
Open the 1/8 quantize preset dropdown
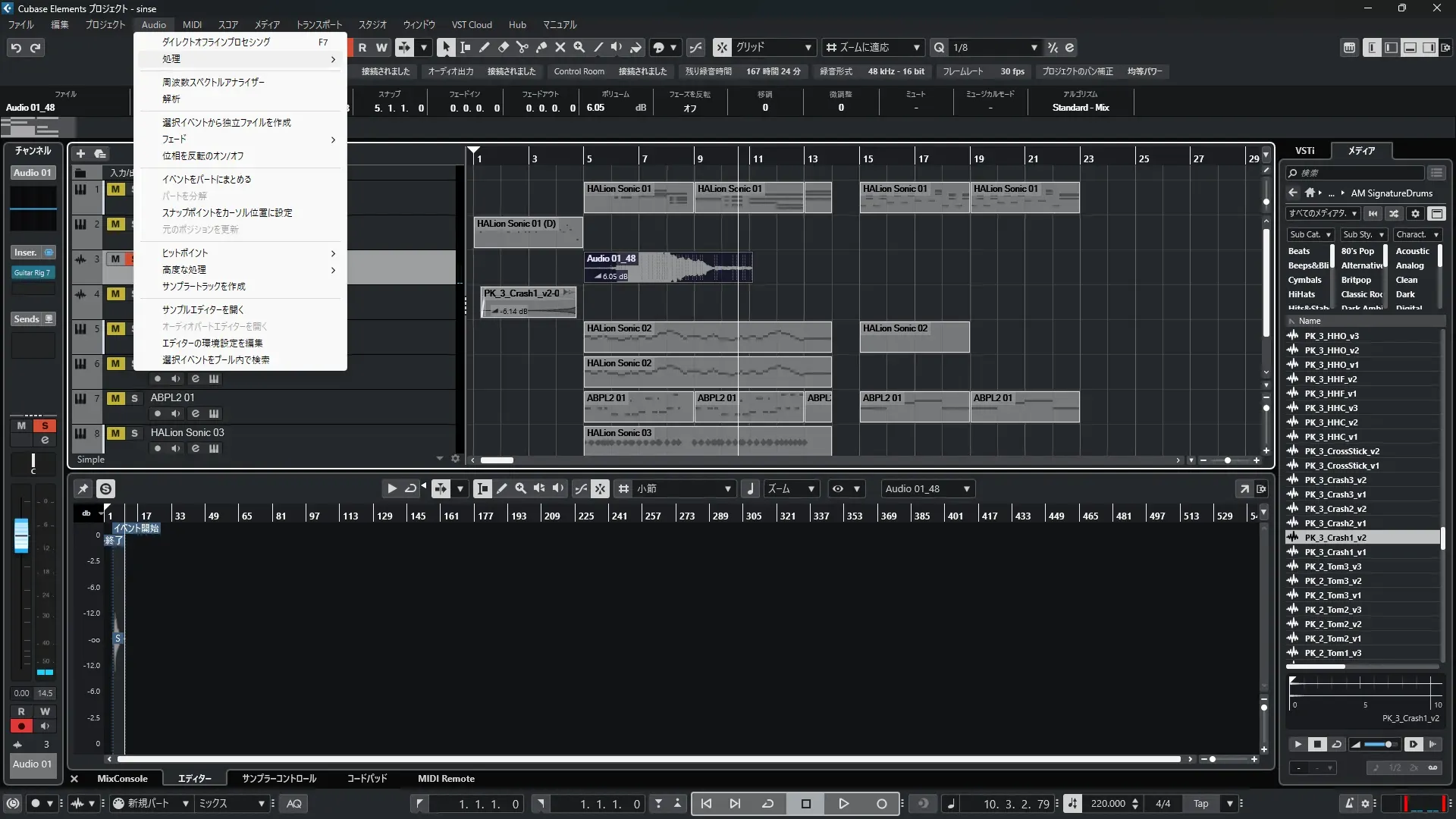1034,47
